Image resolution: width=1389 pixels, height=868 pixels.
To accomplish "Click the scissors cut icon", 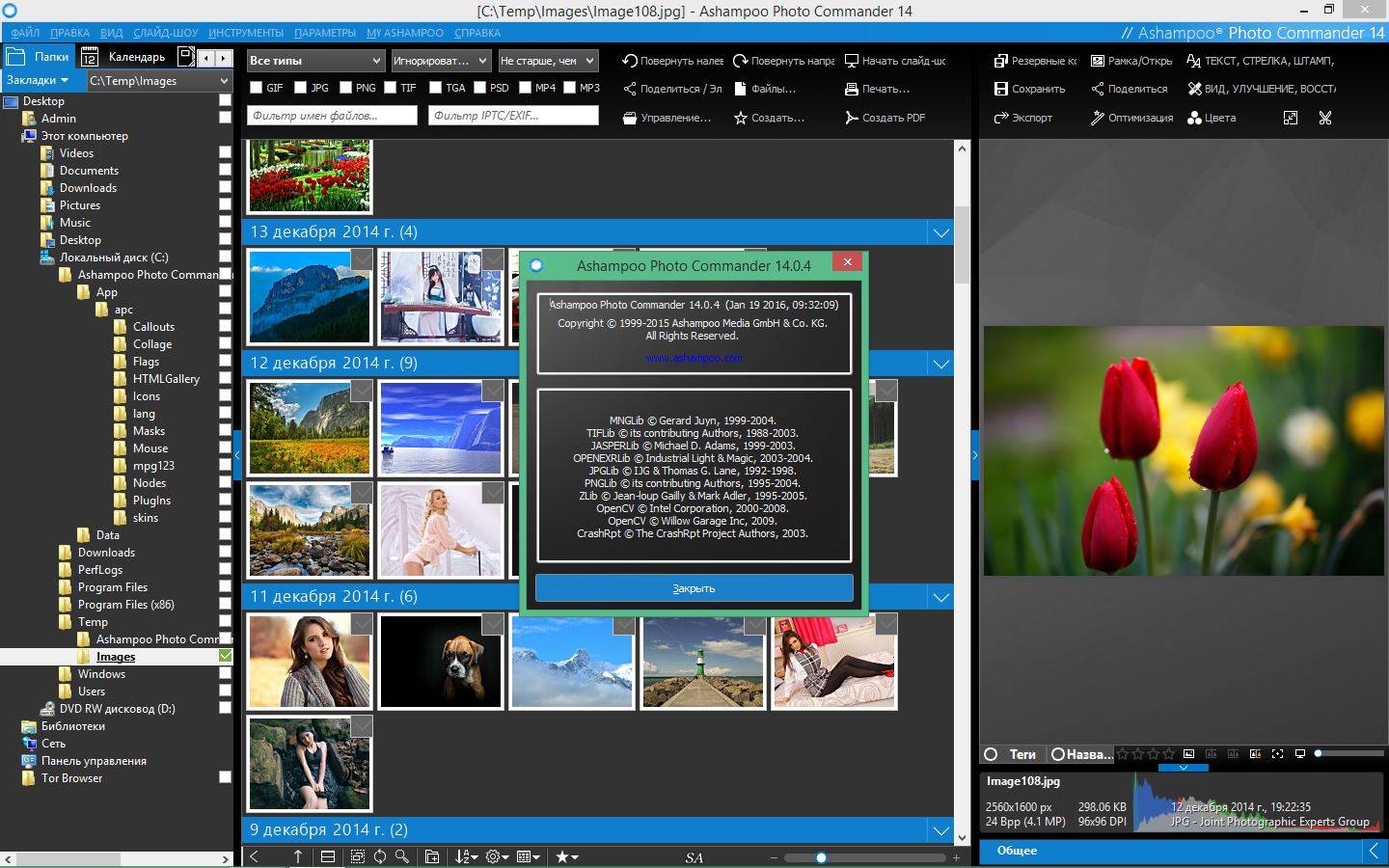I will pos(1325,118).
